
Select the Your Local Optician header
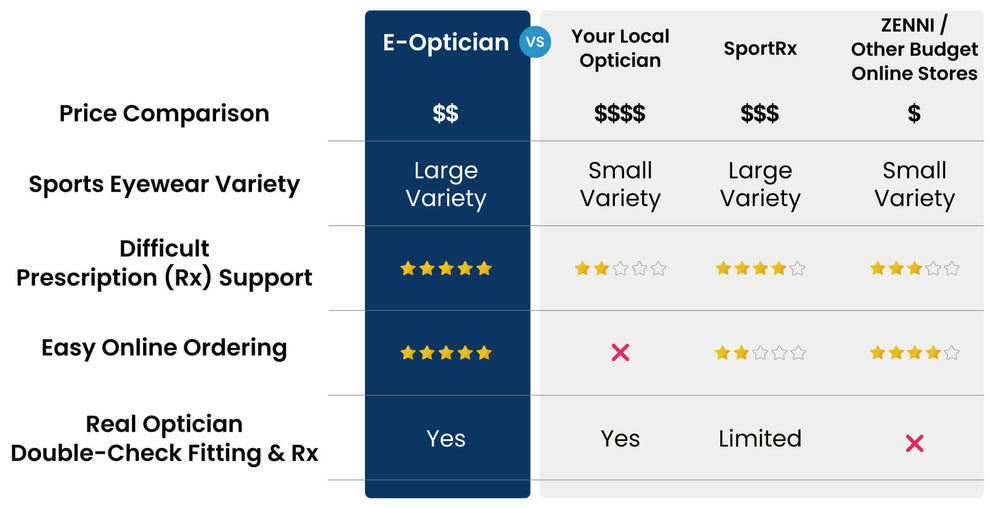[620, 48]
